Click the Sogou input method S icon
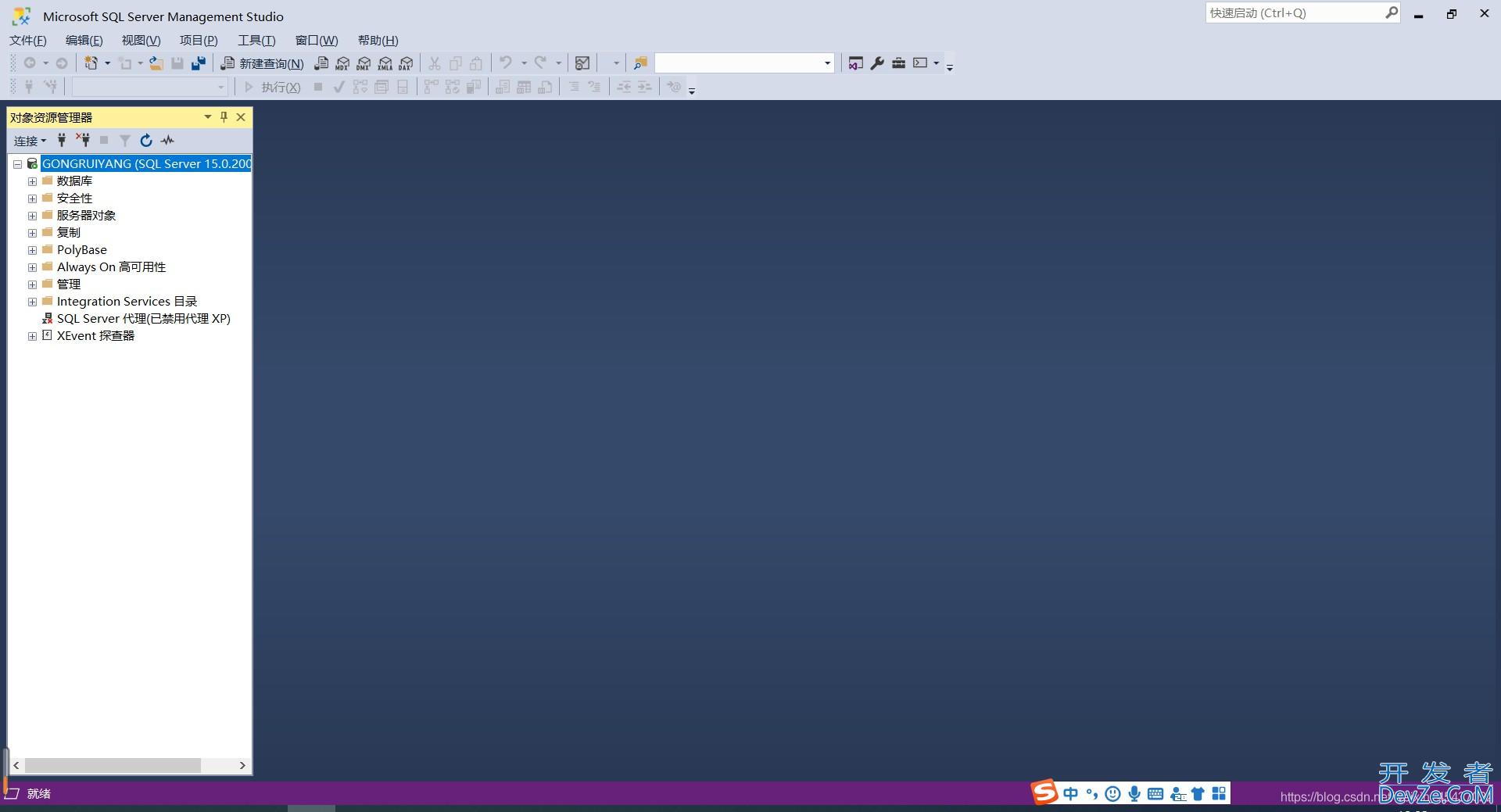1501x812 pixels. [x=1044, y=792]
